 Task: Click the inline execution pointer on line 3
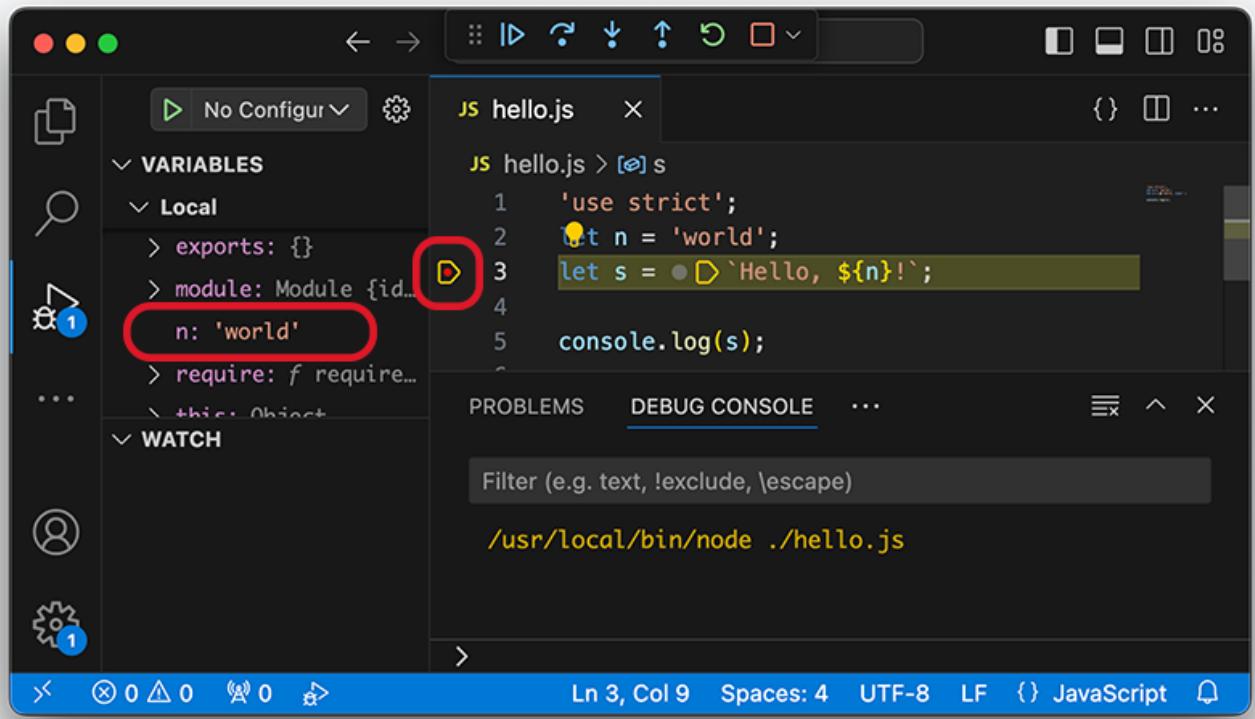click(707, 271)
